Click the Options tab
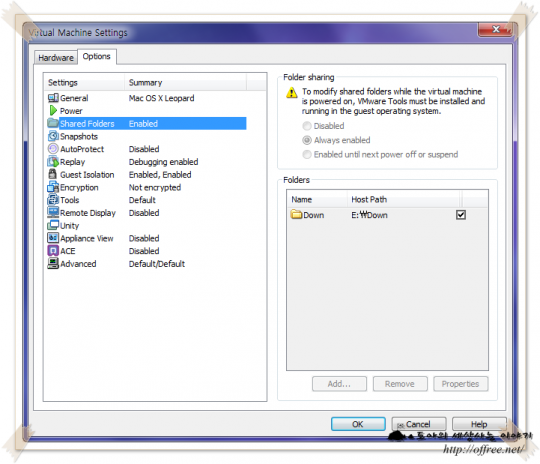540x464 pixels. 97,56
